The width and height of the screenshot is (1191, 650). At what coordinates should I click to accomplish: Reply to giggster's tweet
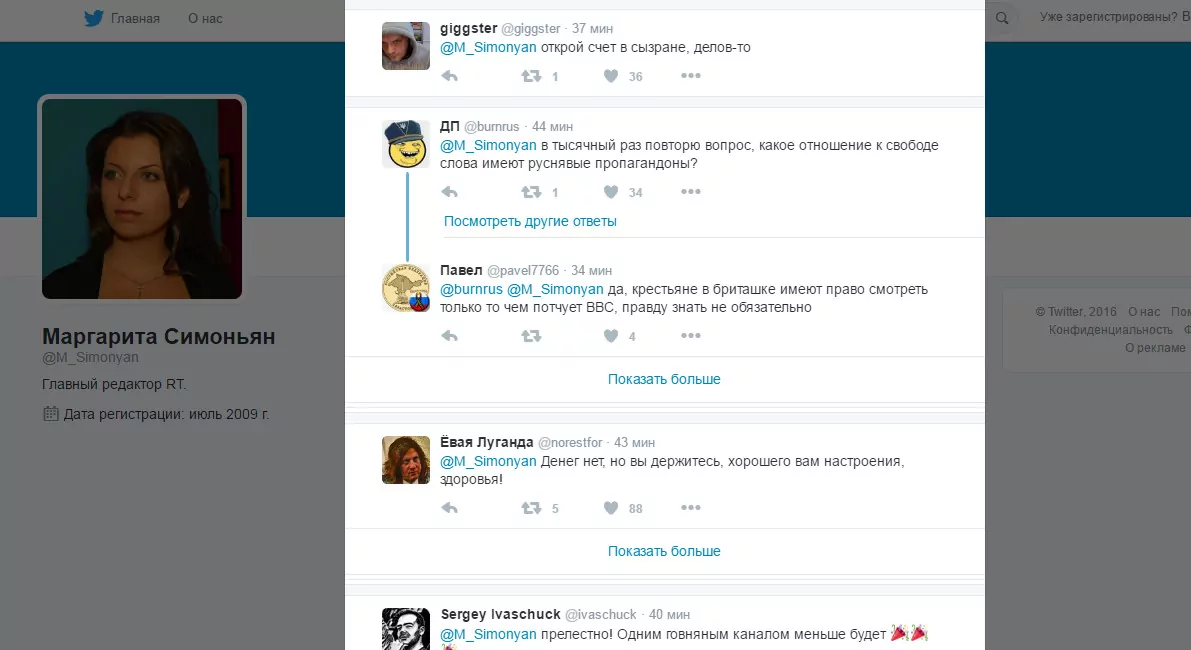(x=450, y=76)
